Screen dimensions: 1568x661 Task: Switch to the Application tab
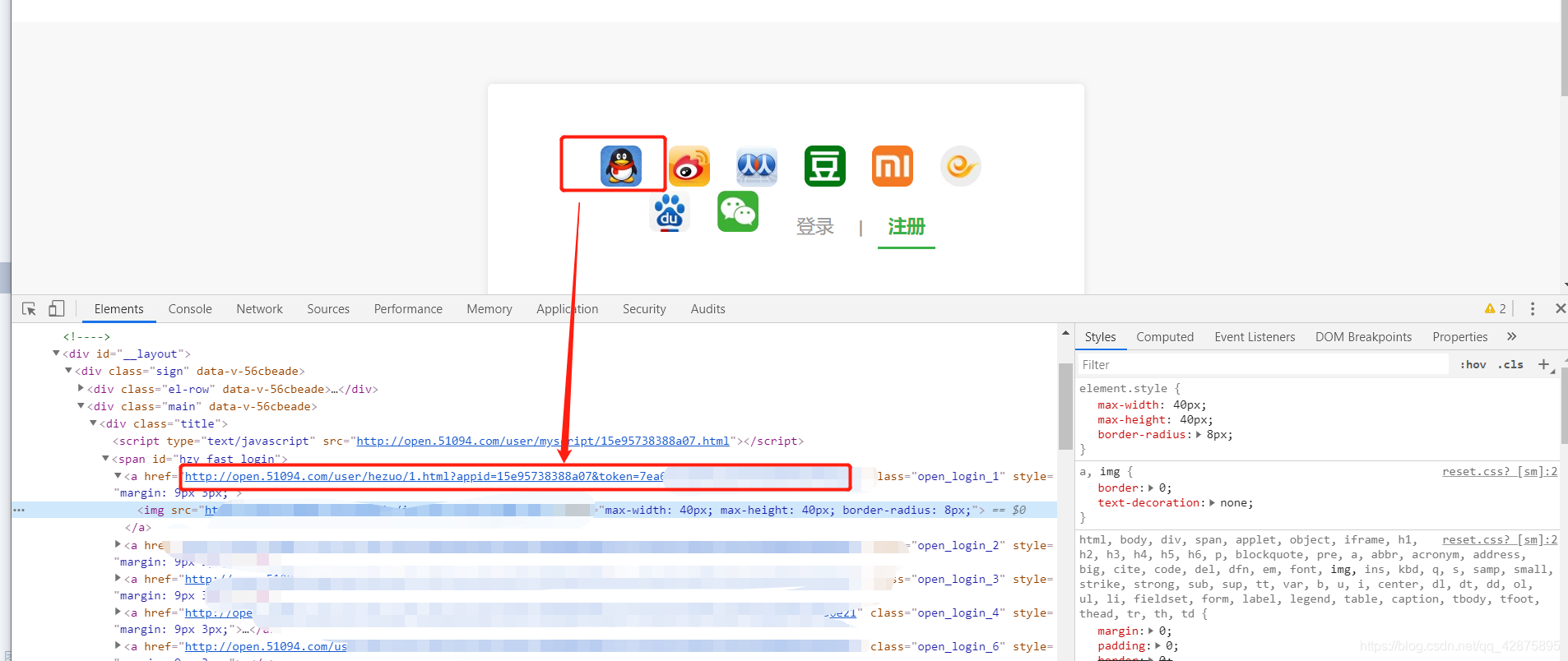tap(568, 309)
